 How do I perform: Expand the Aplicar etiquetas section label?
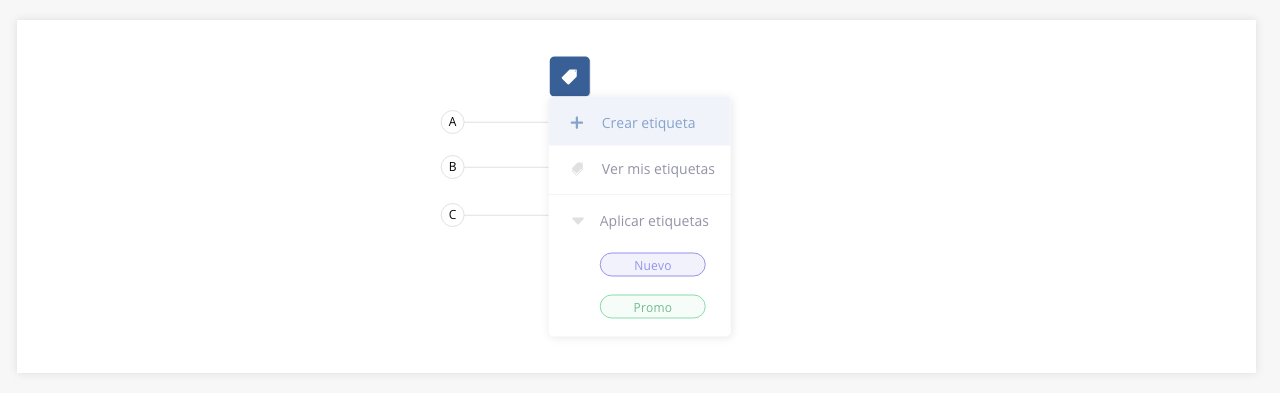[654, 221]
